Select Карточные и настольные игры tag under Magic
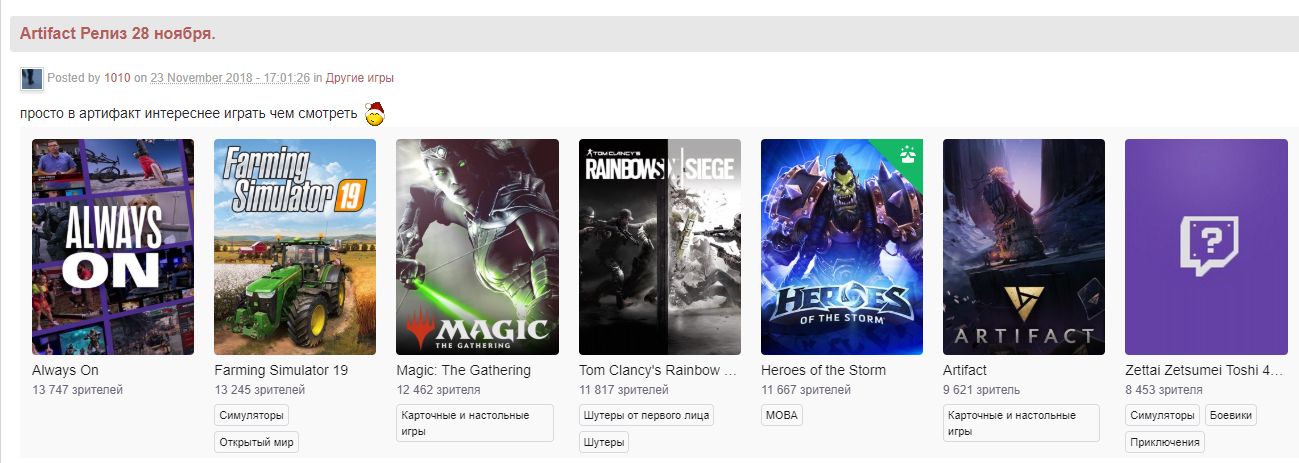Viewport: 1299px width, 463px height. [475, 423]
